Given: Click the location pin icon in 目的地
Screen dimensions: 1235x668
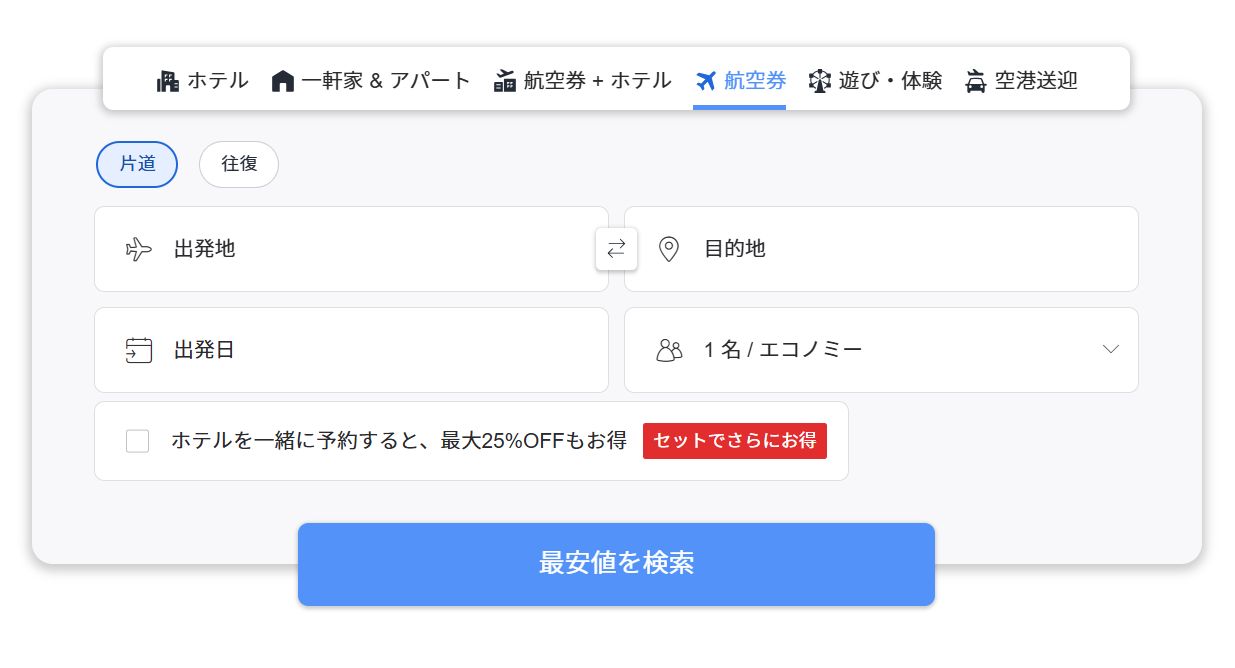Looking at the screenshot, I should pos(669,249).
